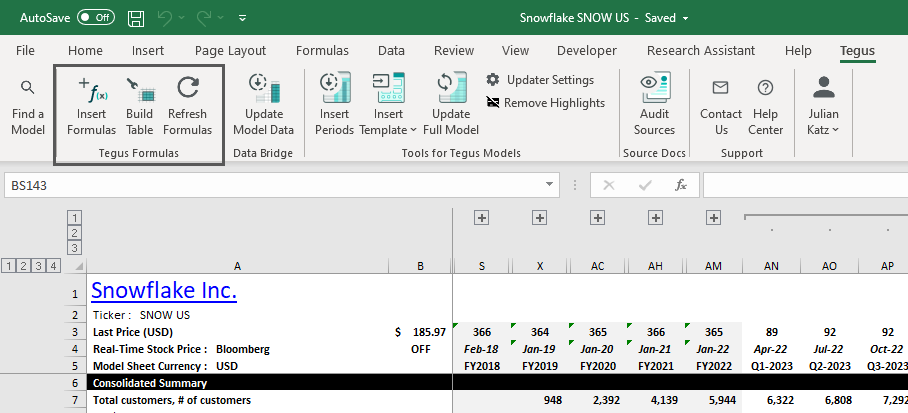Viewport: 908px width, 413px height.
Task: Refresh Formulas in the Tegus ribbon
Action: (x=188, y=108)
